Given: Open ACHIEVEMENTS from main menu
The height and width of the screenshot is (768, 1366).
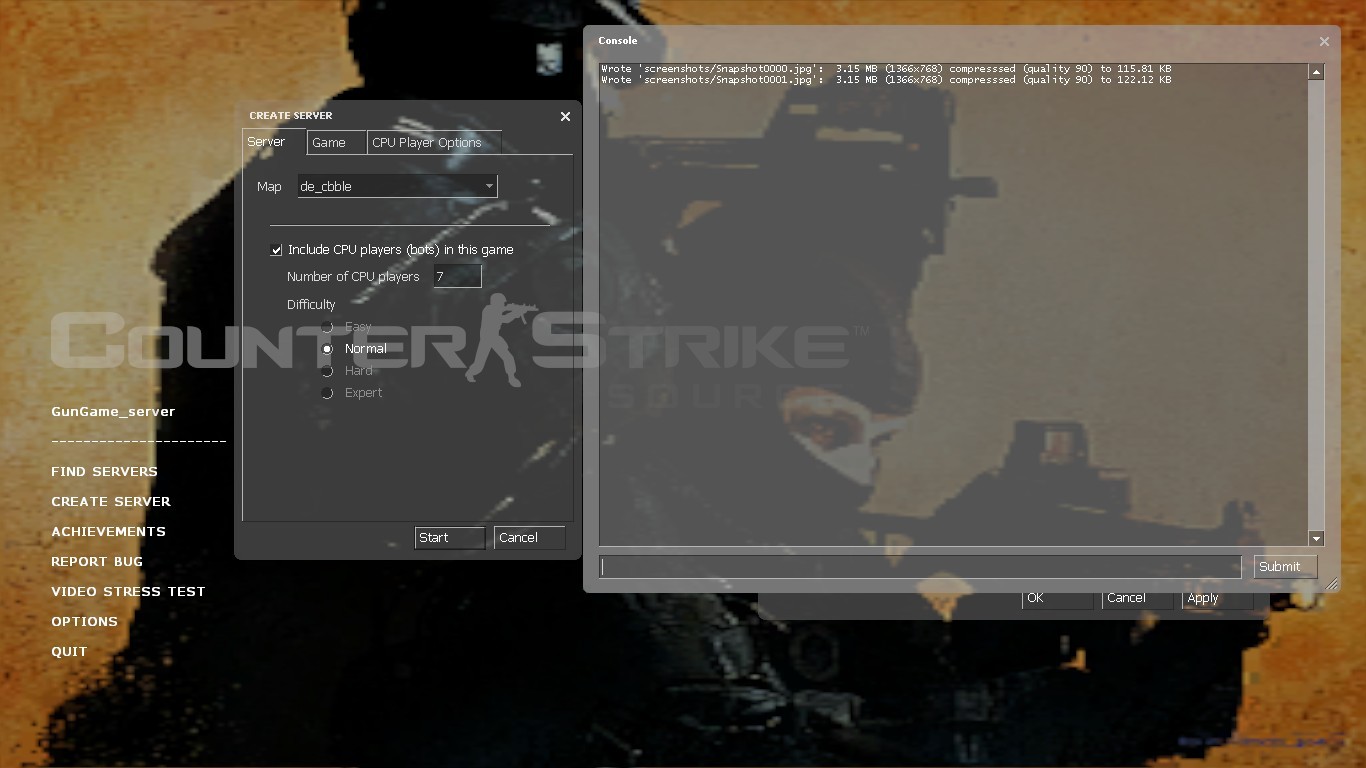Looking at the screenshot, I should click(108, 531).
